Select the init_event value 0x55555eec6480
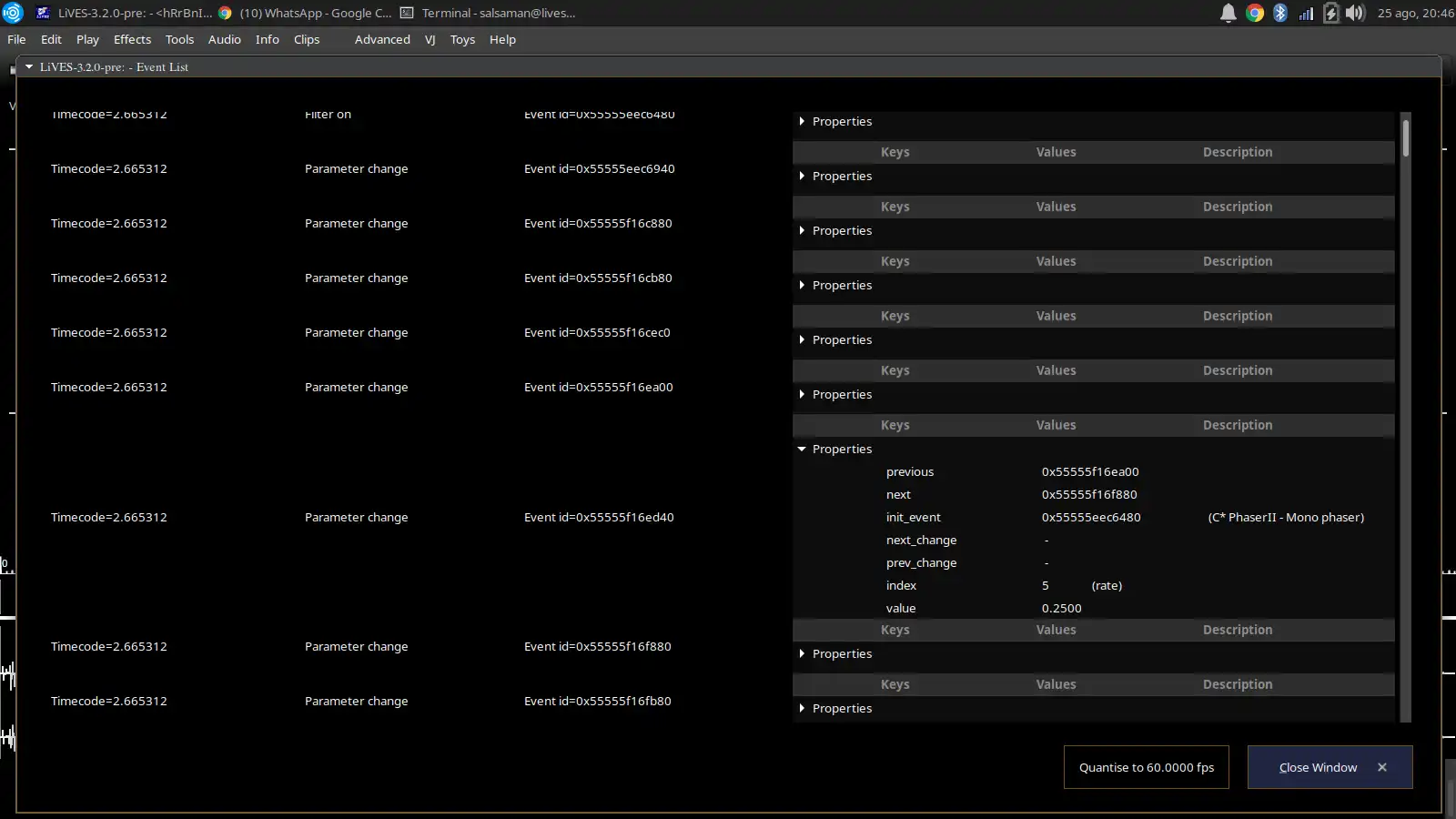The width and height of the screenshot is (1456, 819). (x=1091, y=517)
